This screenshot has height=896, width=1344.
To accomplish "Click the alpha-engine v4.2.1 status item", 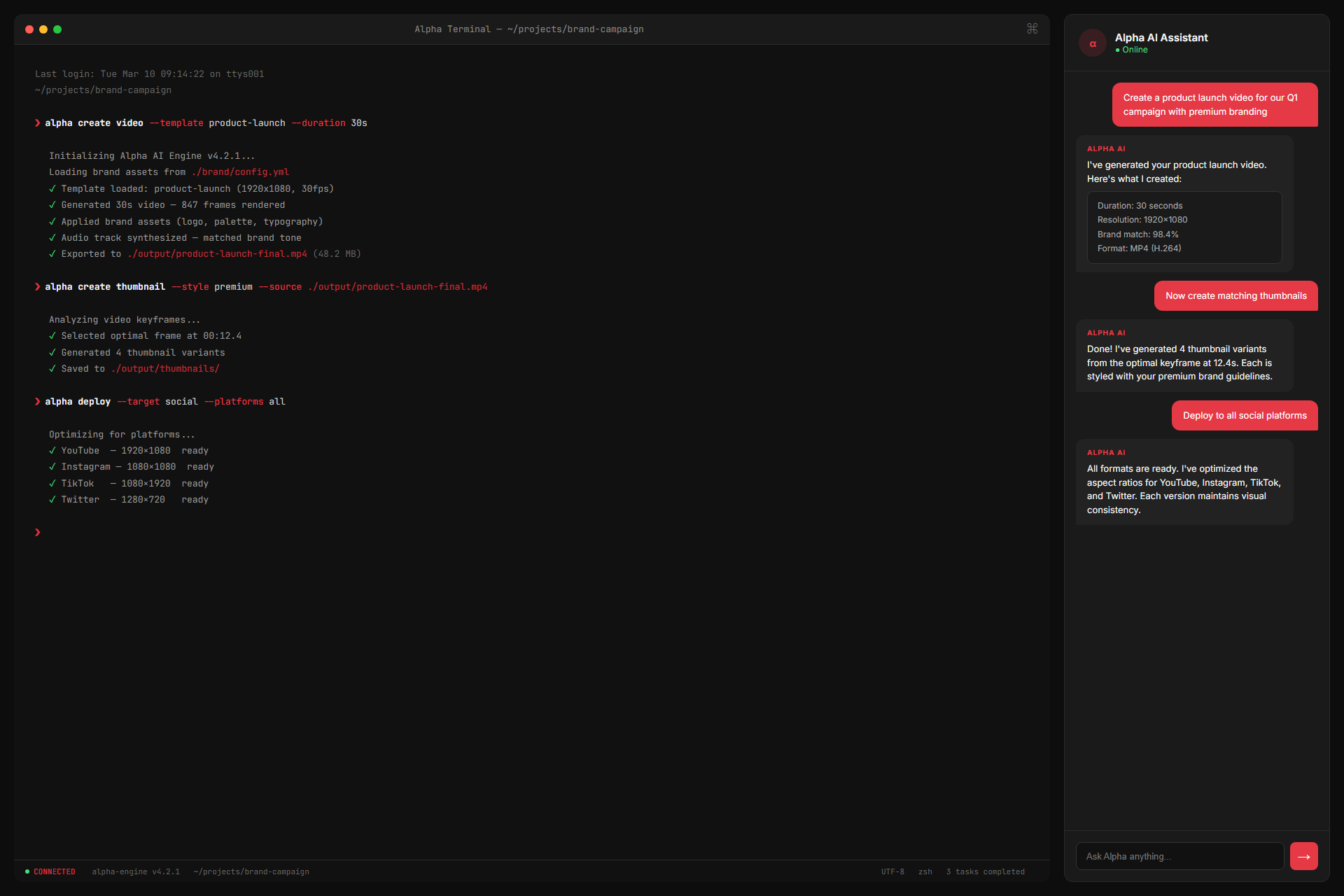I will pyautogui.click(x=135, y=871).
